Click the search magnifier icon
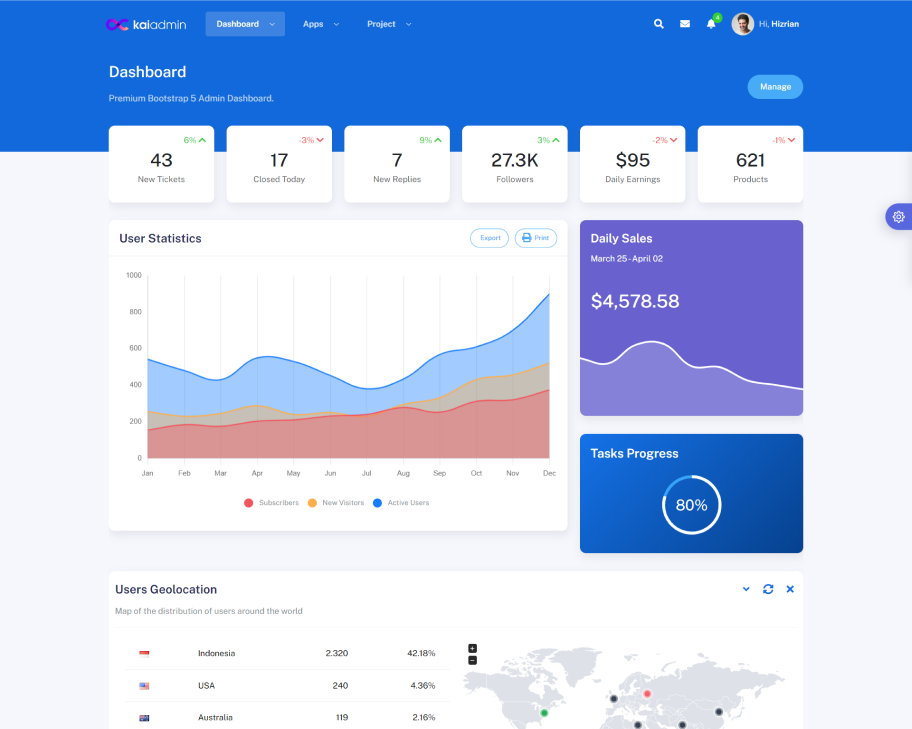Viewport: 912px width, 729px height. pos(658,24)
